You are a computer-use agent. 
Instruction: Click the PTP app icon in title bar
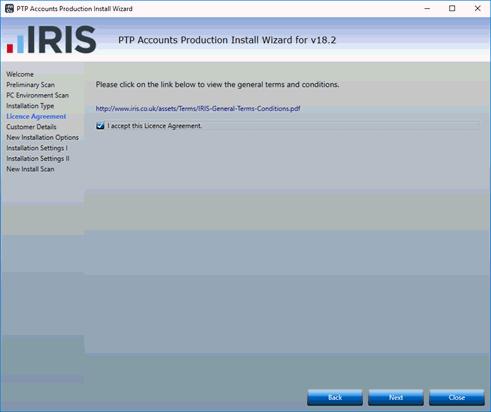[x=9, y=9]
